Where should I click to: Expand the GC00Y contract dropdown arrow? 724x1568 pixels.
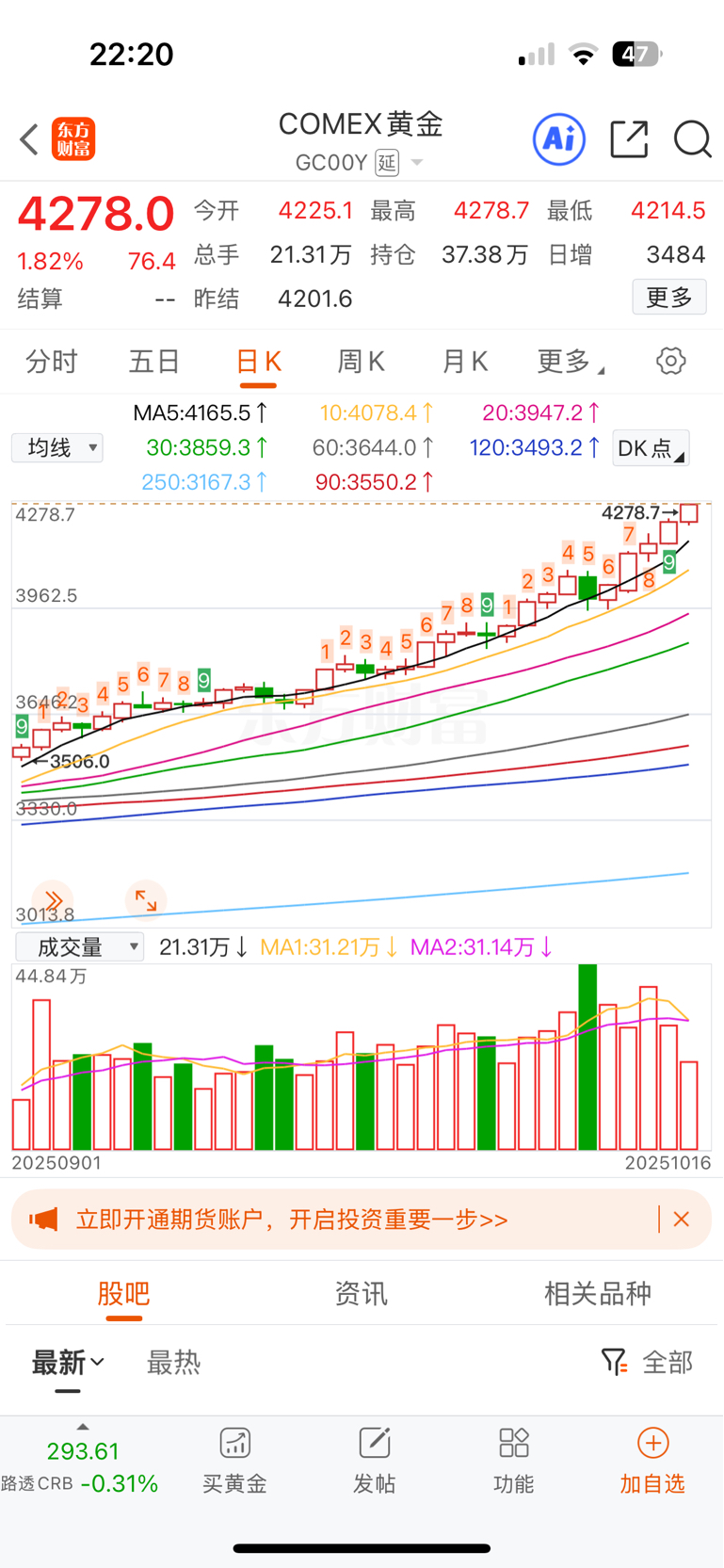[x=416, y=163]
